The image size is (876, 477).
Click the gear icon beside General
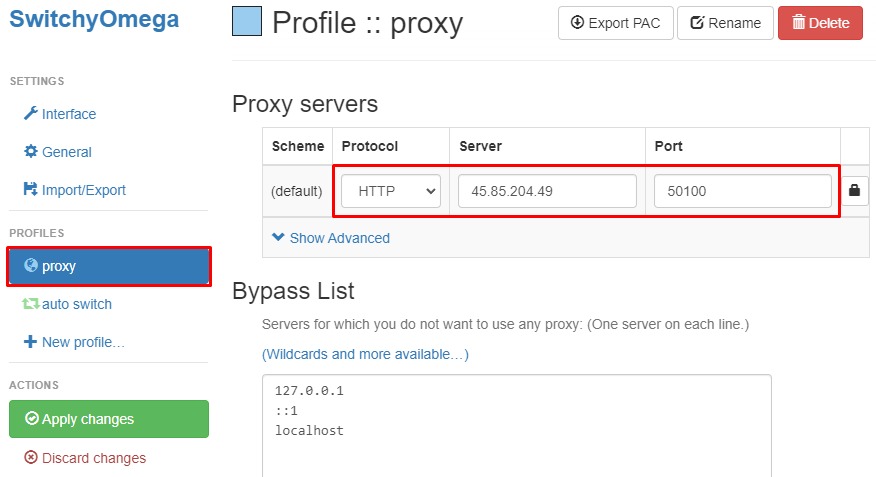(30, 152)
